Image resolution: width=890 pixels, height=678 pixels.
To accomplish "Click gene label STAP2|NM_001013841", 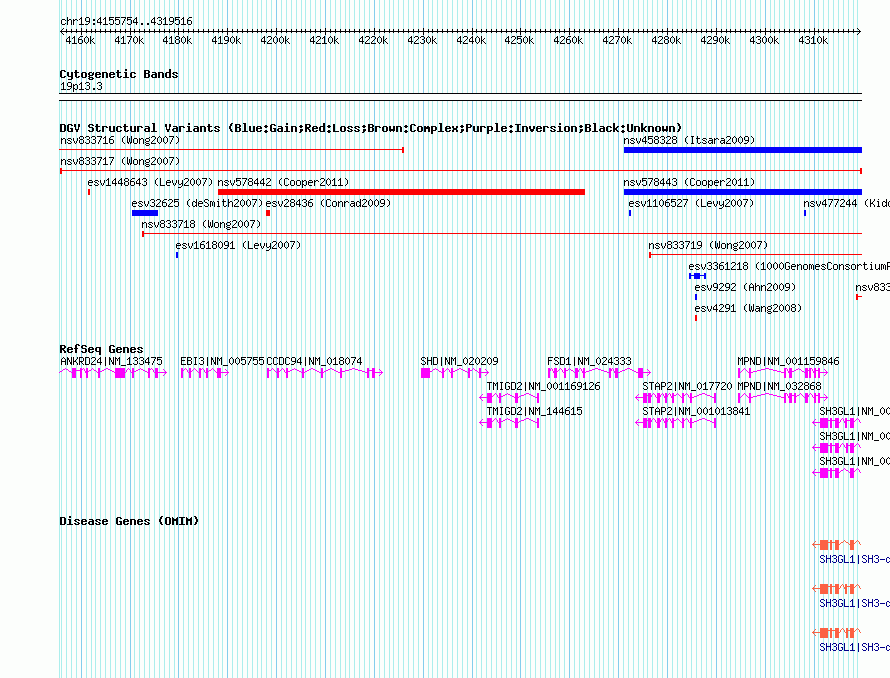I will 696,411.
